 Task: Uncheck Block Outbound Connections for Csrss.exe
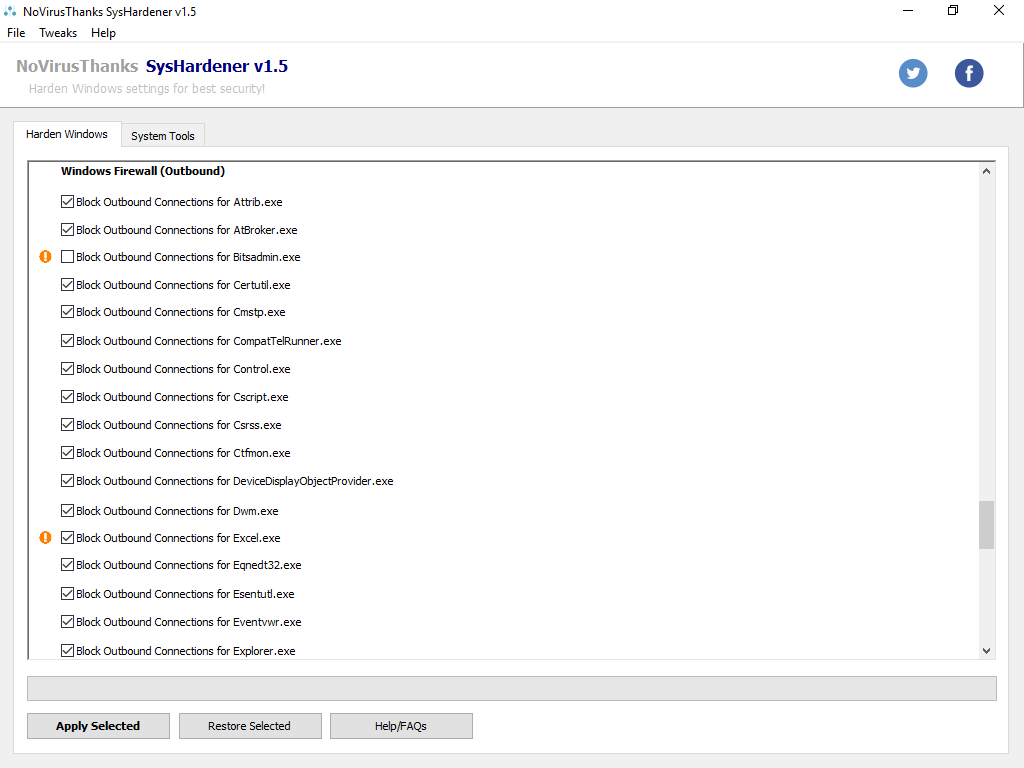(x=67, y=424)
